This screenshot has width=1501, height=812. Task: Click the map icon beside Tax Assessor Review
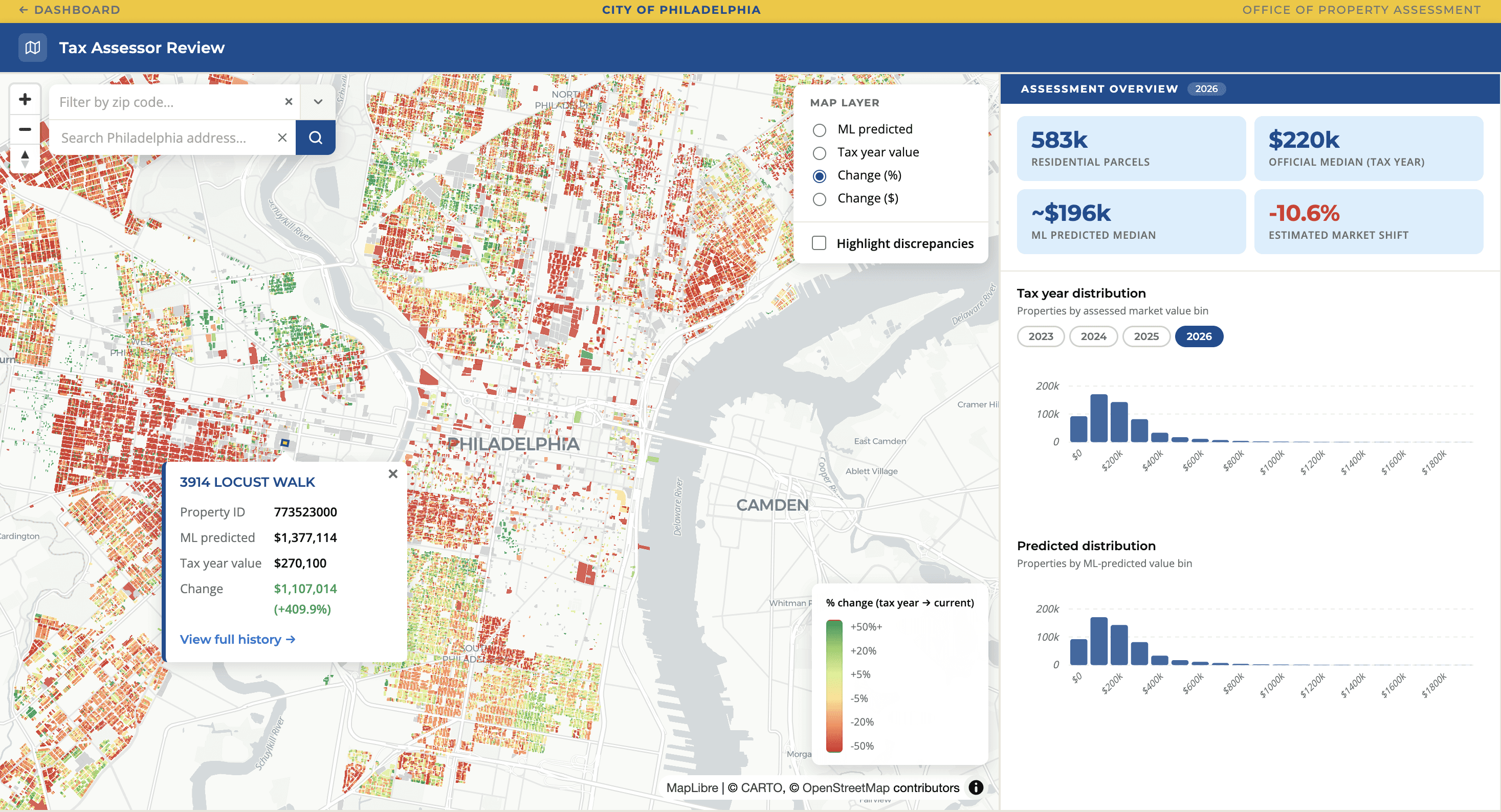[33, 48]
